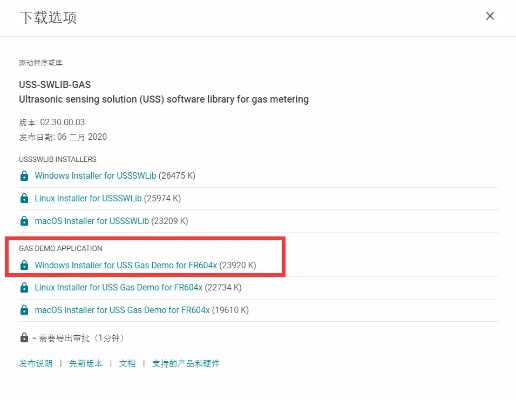Viewport: 516px width, 400px height.
Task: Click lock icon beside macOS USS Gas Demo installer
Action: tap(24, 310)
